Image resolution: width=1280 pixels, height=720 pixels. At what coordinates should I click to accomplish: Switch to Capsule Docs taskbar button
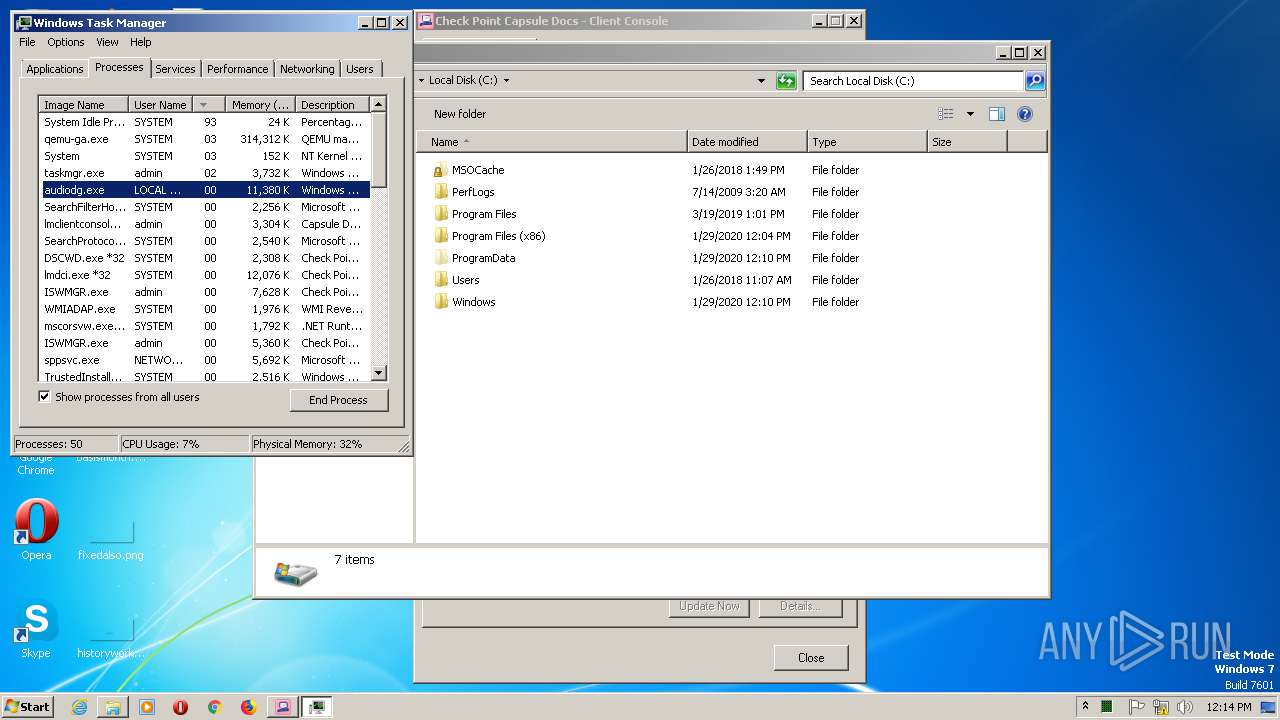coord(283,707)
